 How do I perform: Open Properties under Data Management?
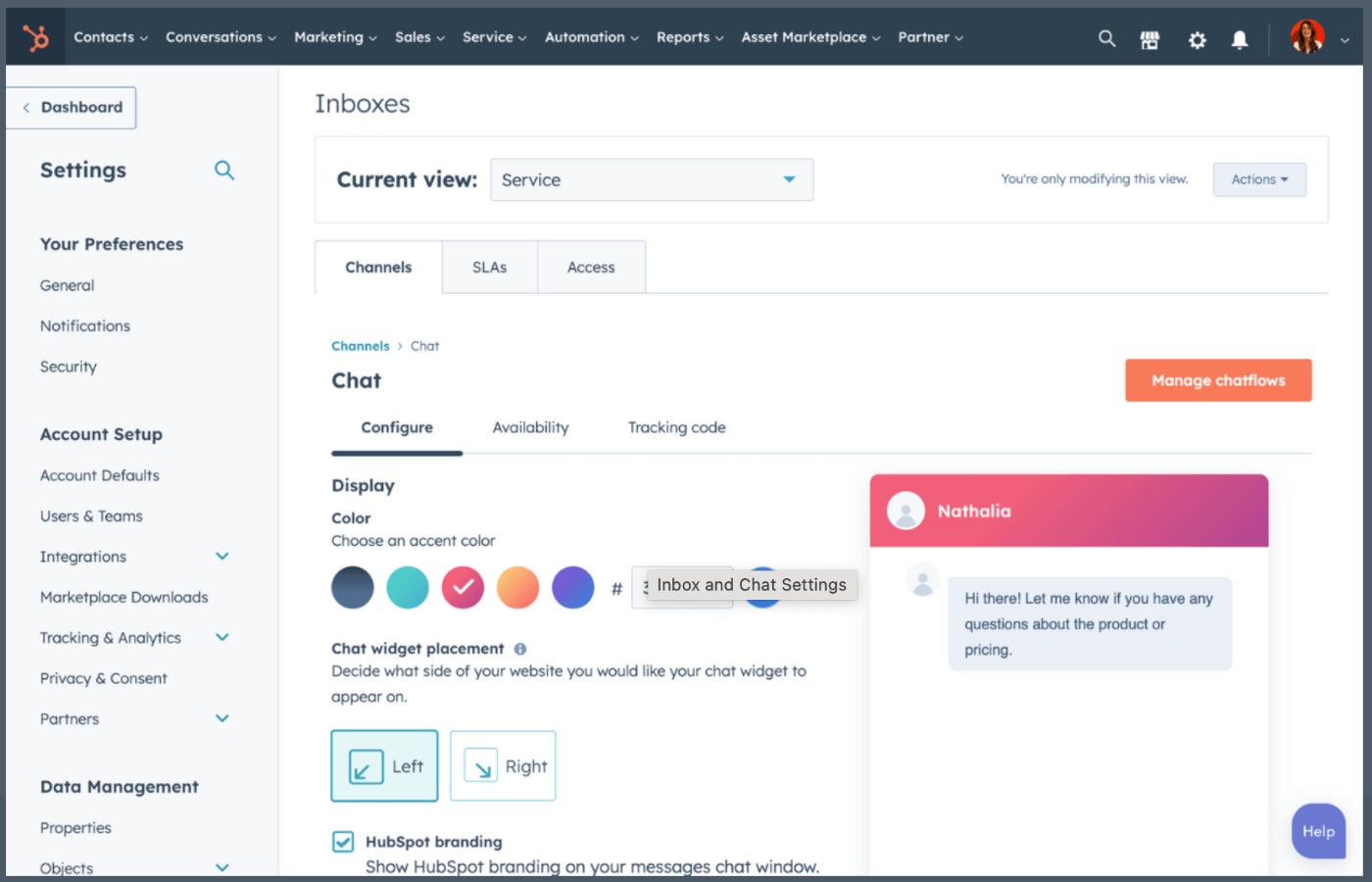[75, 828]
